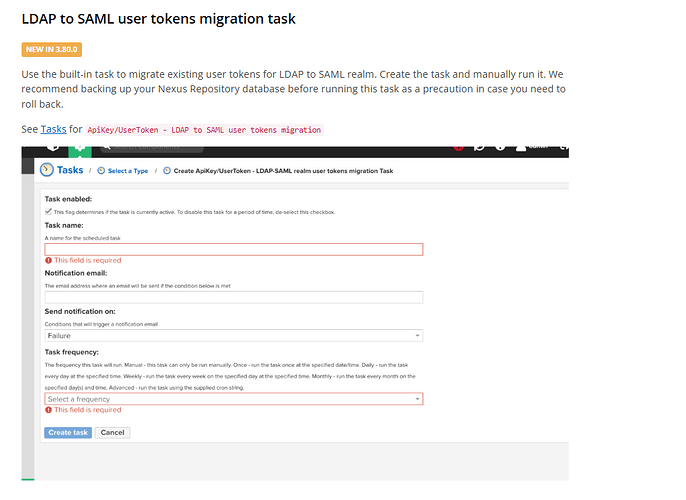This screenshot has height=500, width=686.
Task: Click the LDAP to SAML migration task heading
Action: (158, 19)
